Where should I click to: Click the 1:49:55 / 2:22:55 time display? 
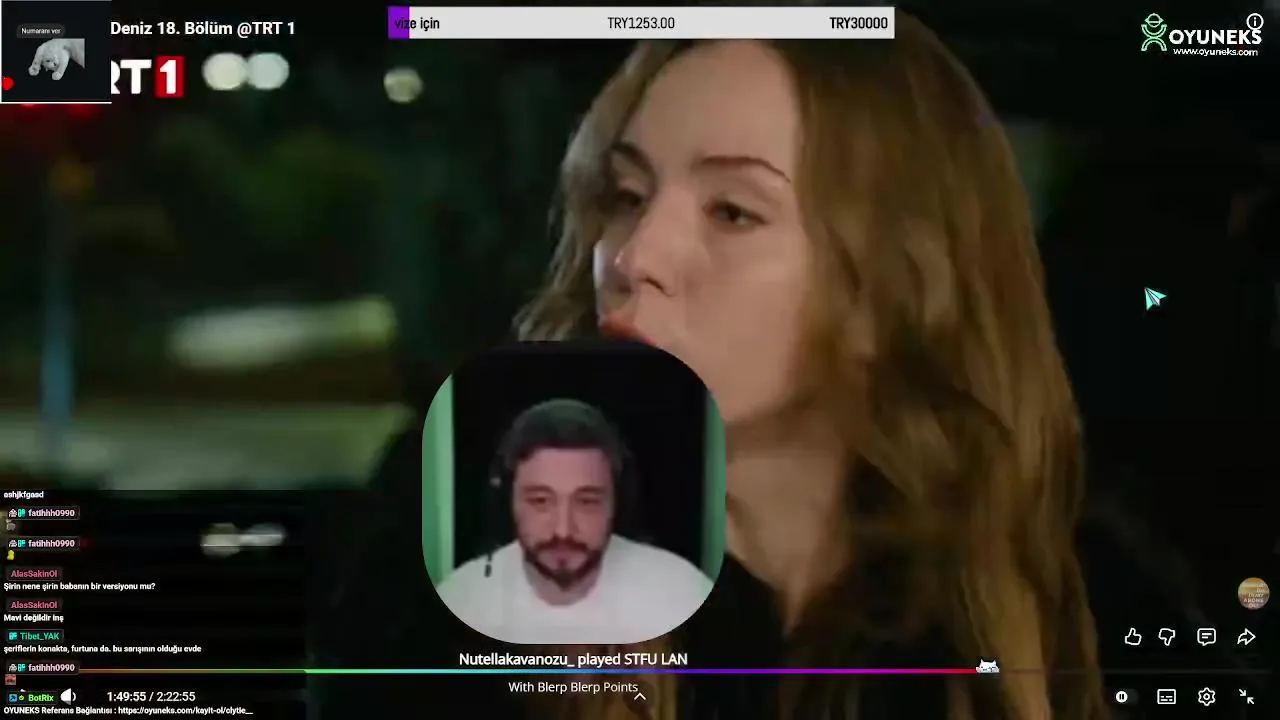tap(151, 696)
